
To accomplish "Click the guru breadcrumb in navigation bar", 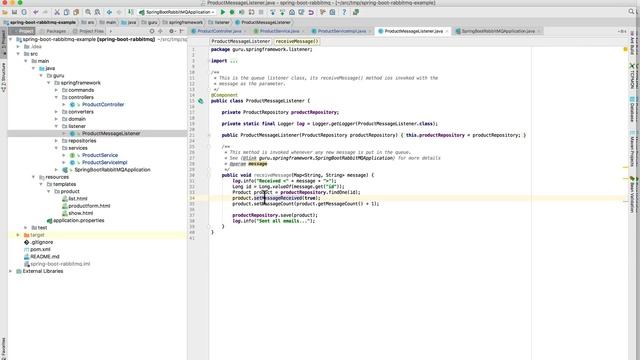I will click(x=150, y=22).
